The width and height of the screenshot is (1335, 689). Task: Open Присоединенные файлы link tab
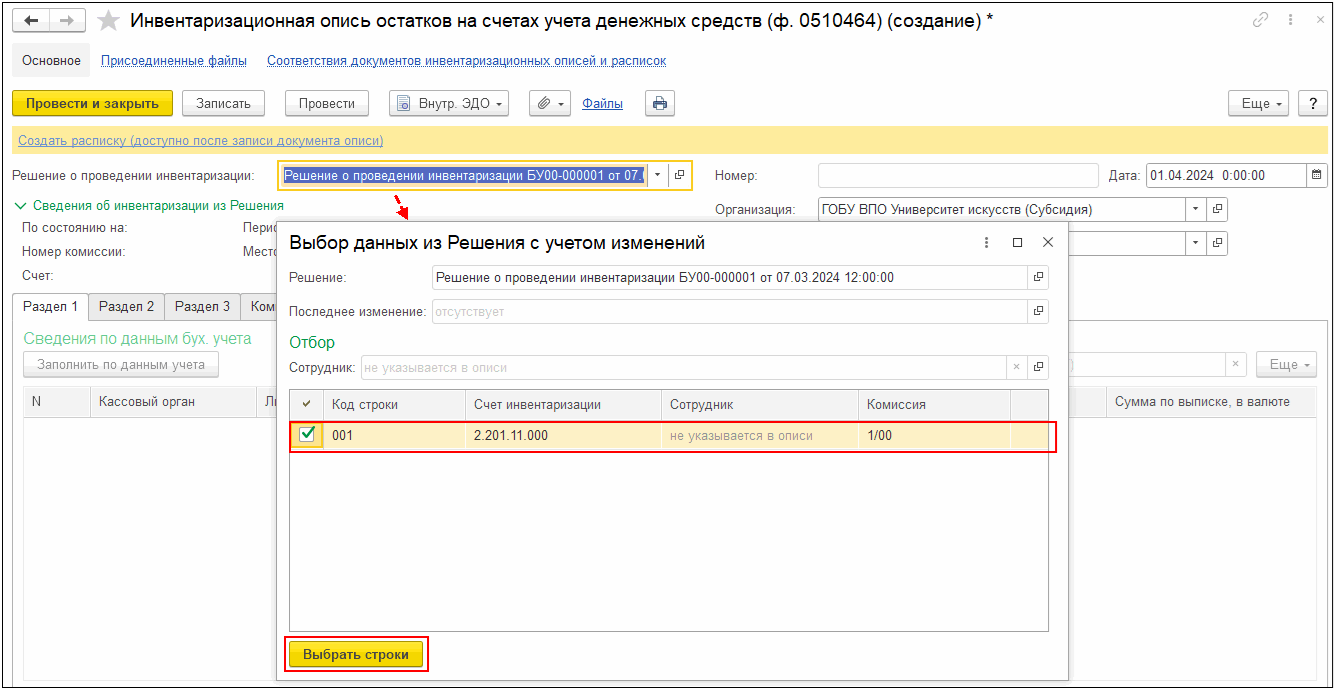[174, 60]
